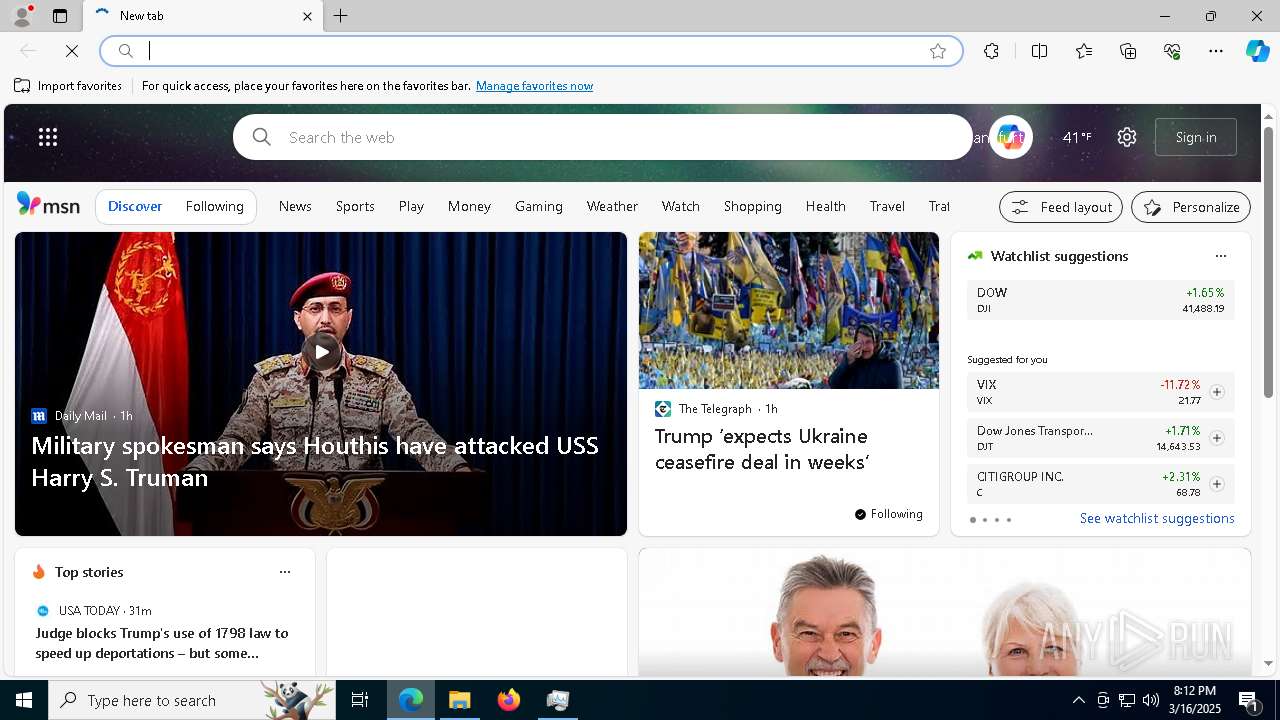Open the Weather category
Viewport: 1280px width, 720px height.
click(x=612, y=206)
